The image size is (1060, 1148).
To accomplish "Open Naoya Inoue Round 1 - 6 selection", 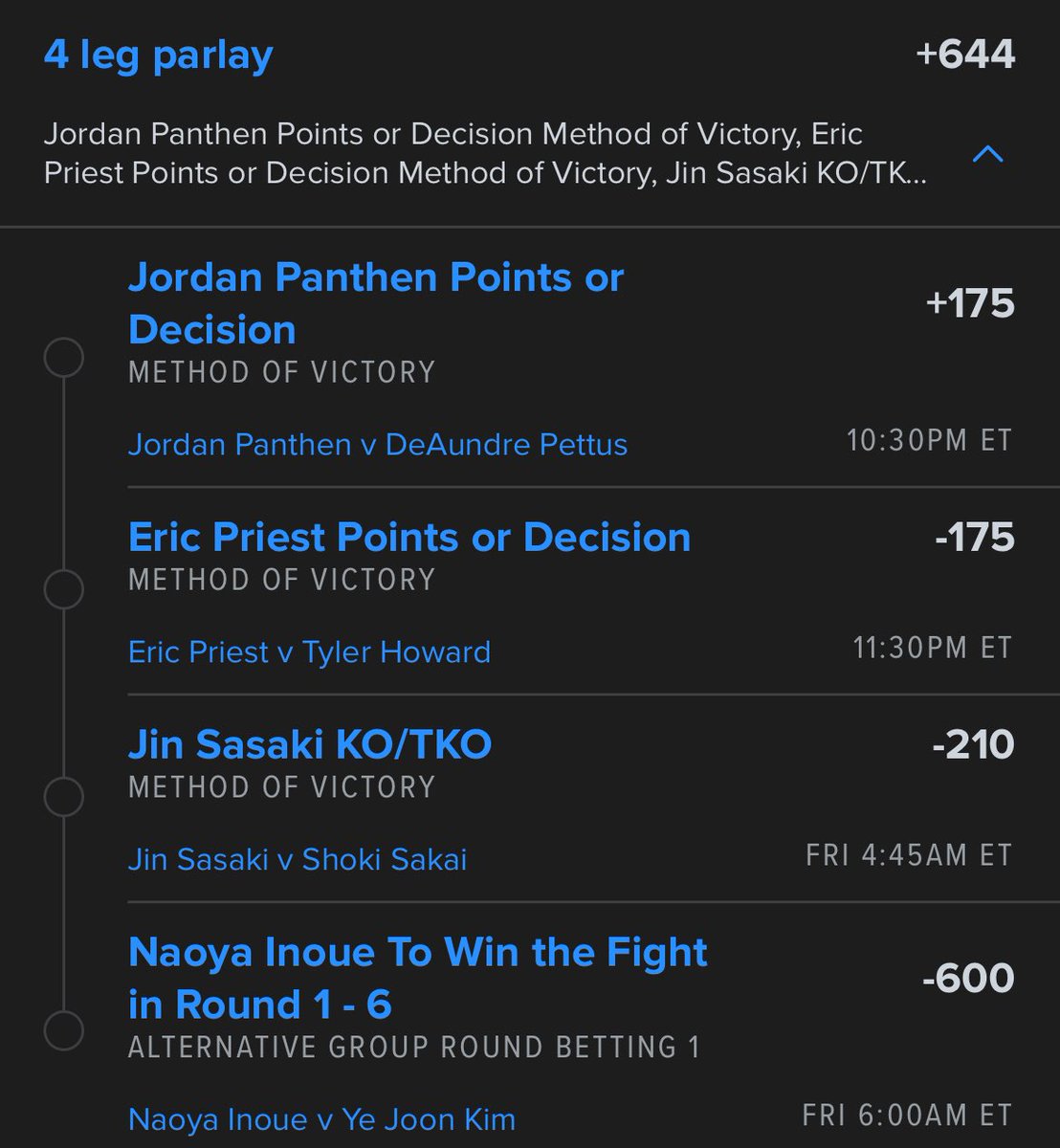I will coord(418,978).
